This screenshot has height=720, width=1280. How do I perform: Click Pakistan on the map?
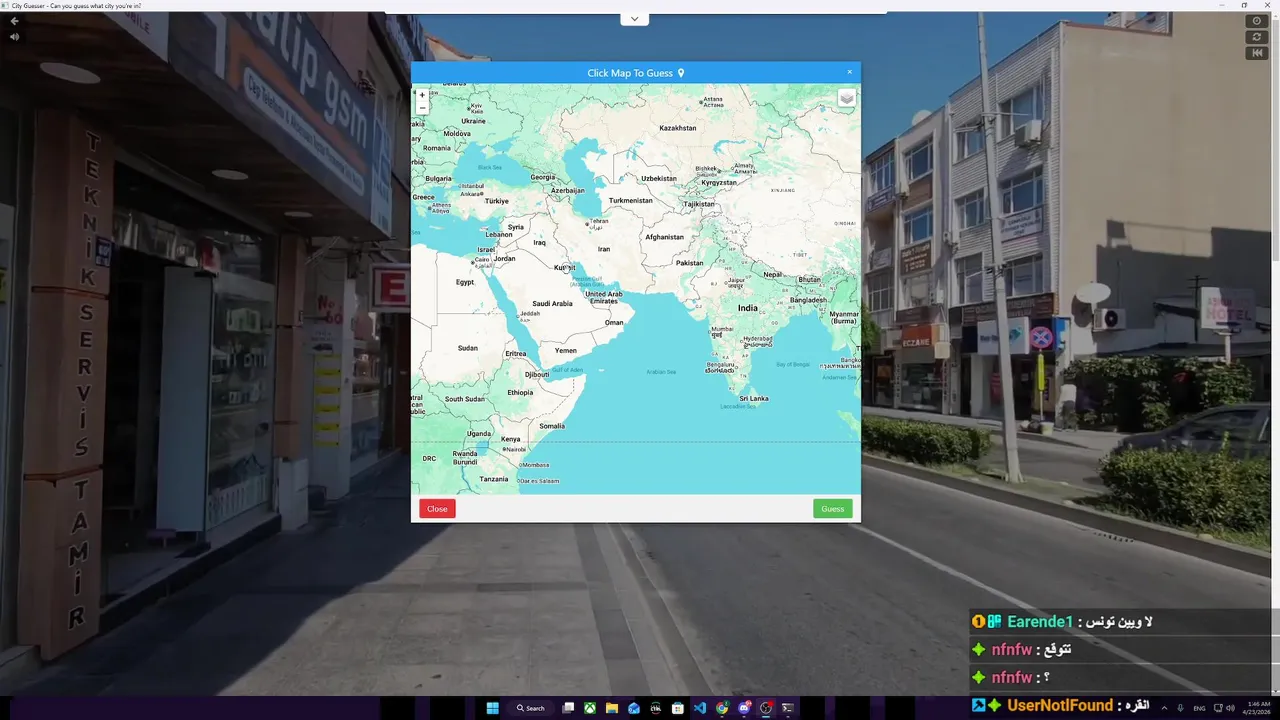(x=690, y=263)
